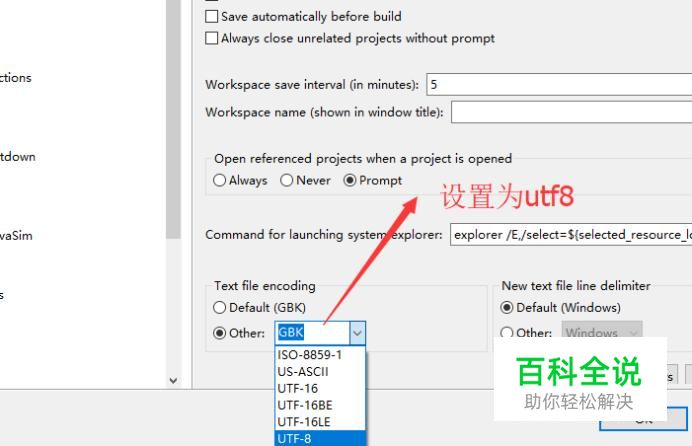Select Never for opening referenced projects
Viewport: 692px width, 446px height.
(286, 180)
